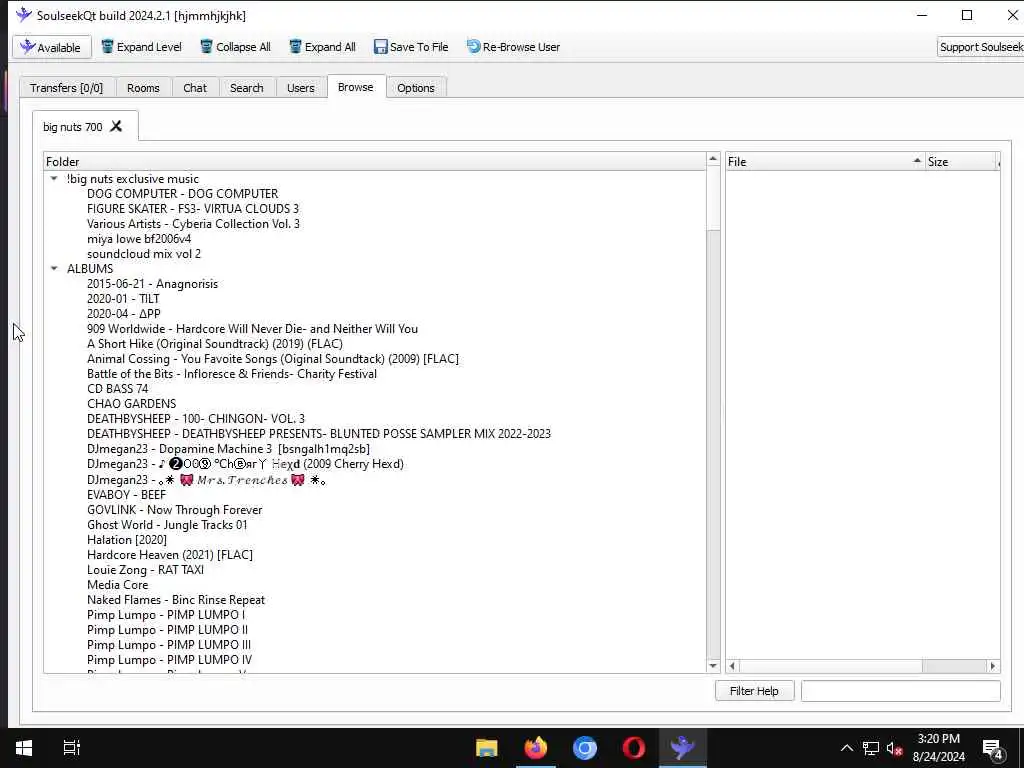The width and height of the screenshot is (1024, 768).
Task: Select FIGURE SKATER - FS3- VIRTUA CLOUDS 3
Action: (193, 209)
